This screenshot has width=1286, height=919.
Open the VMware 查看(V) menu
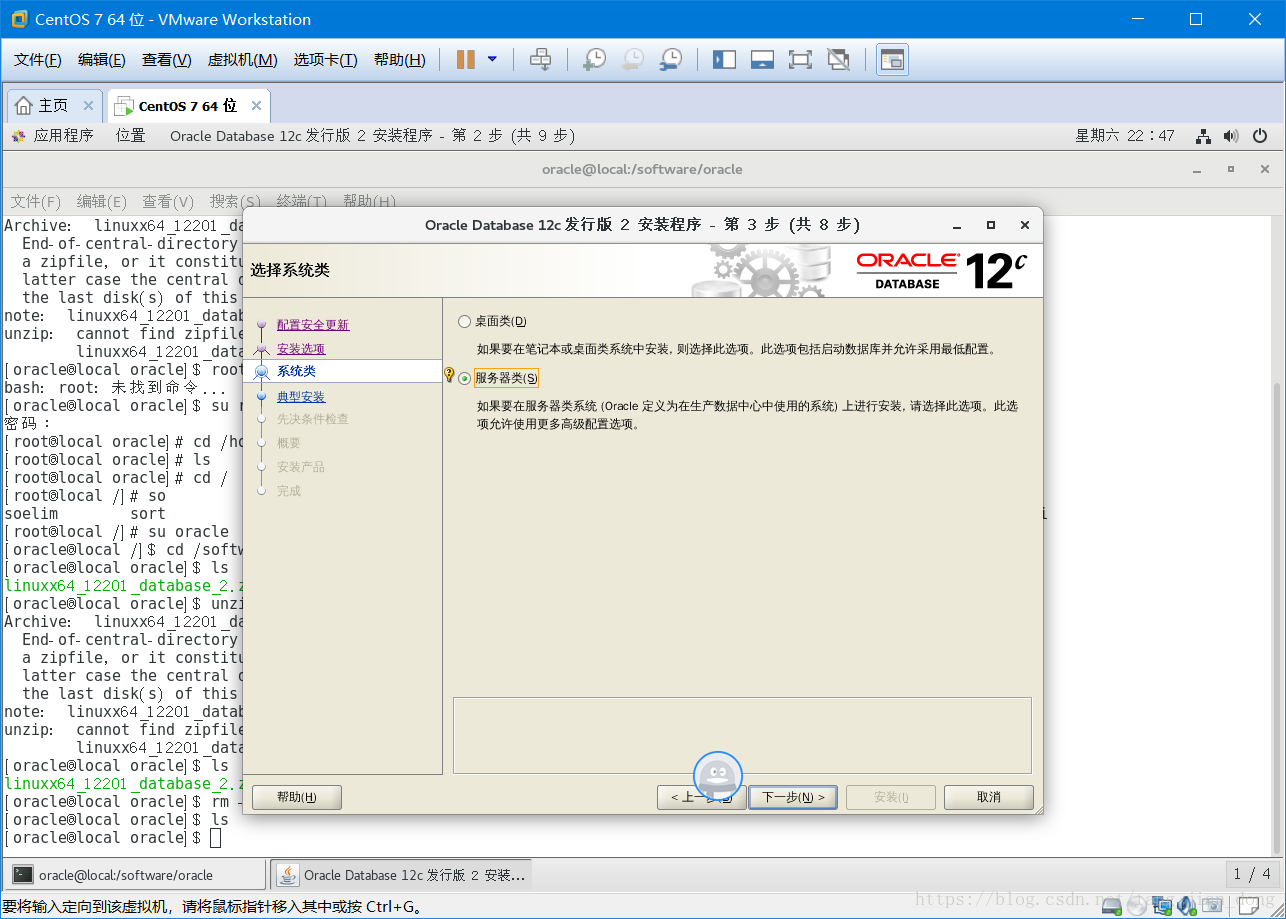(167, 60)
